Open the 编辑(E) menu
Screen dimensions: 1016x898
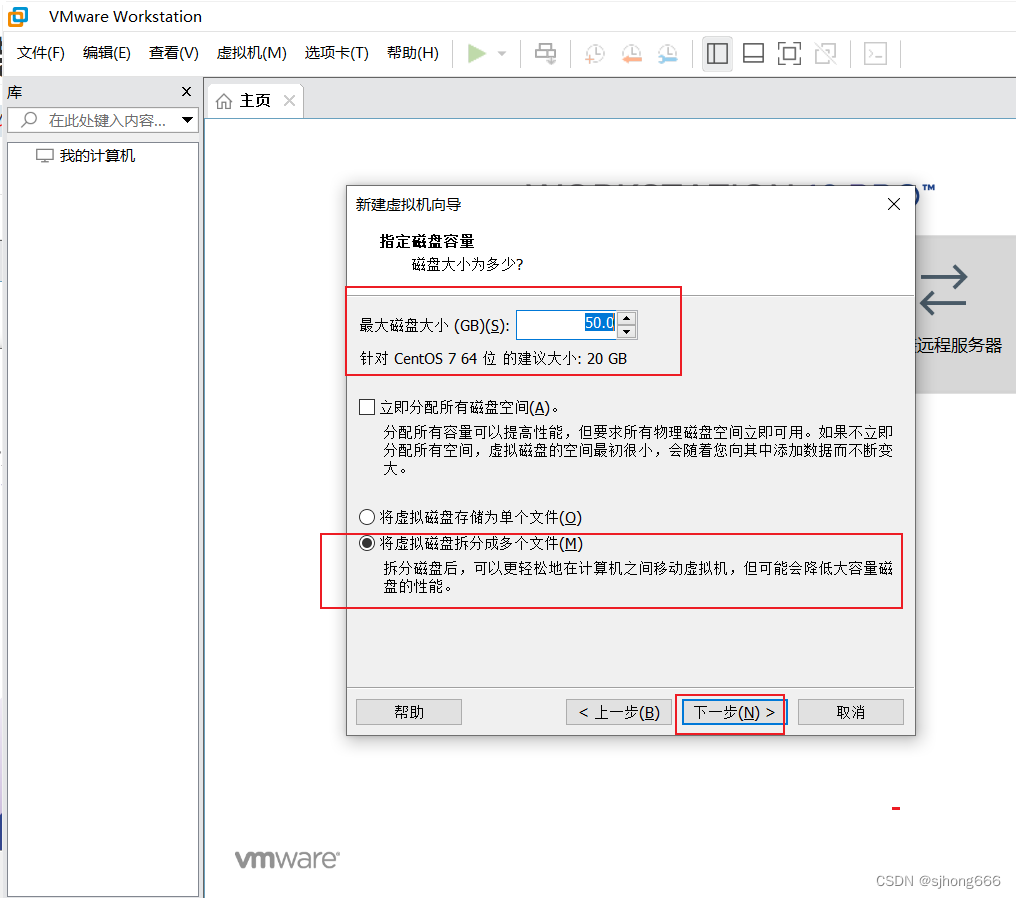(x=107, y=53)
